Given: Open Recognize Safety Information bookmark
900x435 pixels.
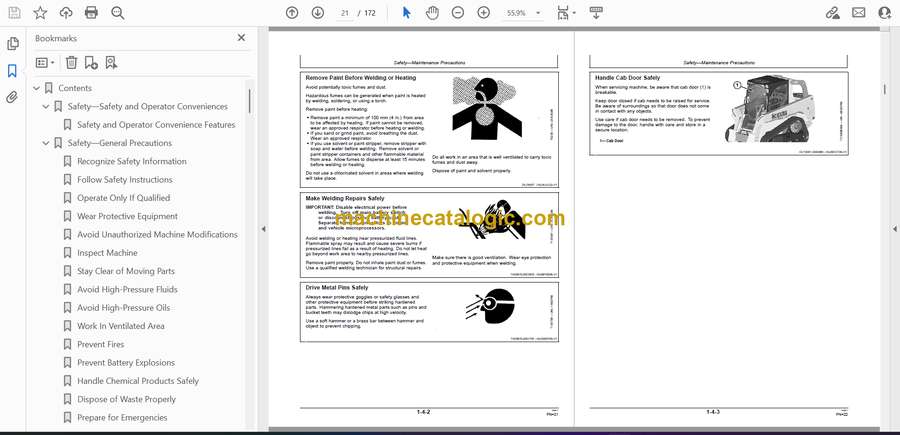Looking at the screenshot, I should pyautogui.click(x=132, y=161).
